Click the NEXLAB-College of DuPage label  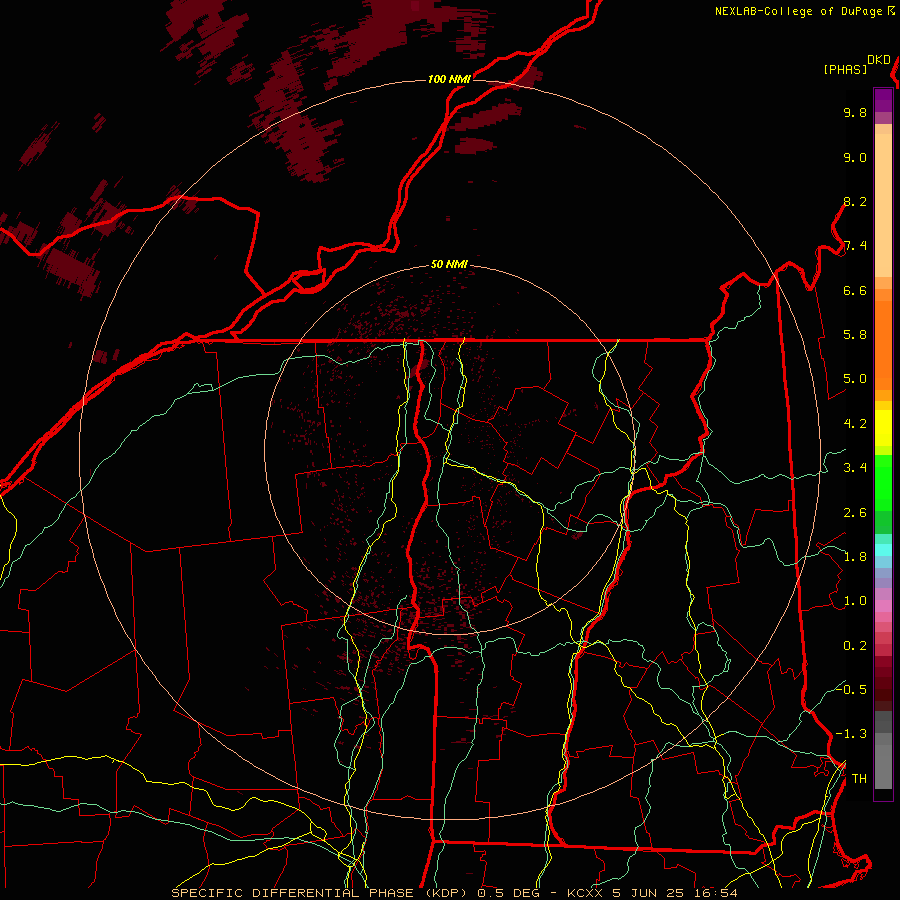pyautogui.click(x=798, y=11)
